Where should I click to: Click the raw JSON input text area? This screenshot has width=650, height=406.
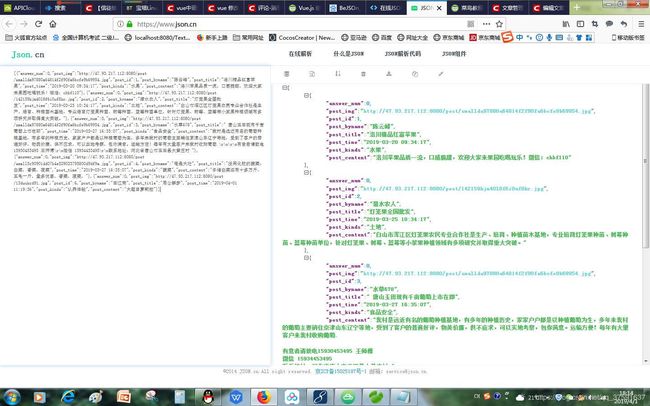coord(136,216)
